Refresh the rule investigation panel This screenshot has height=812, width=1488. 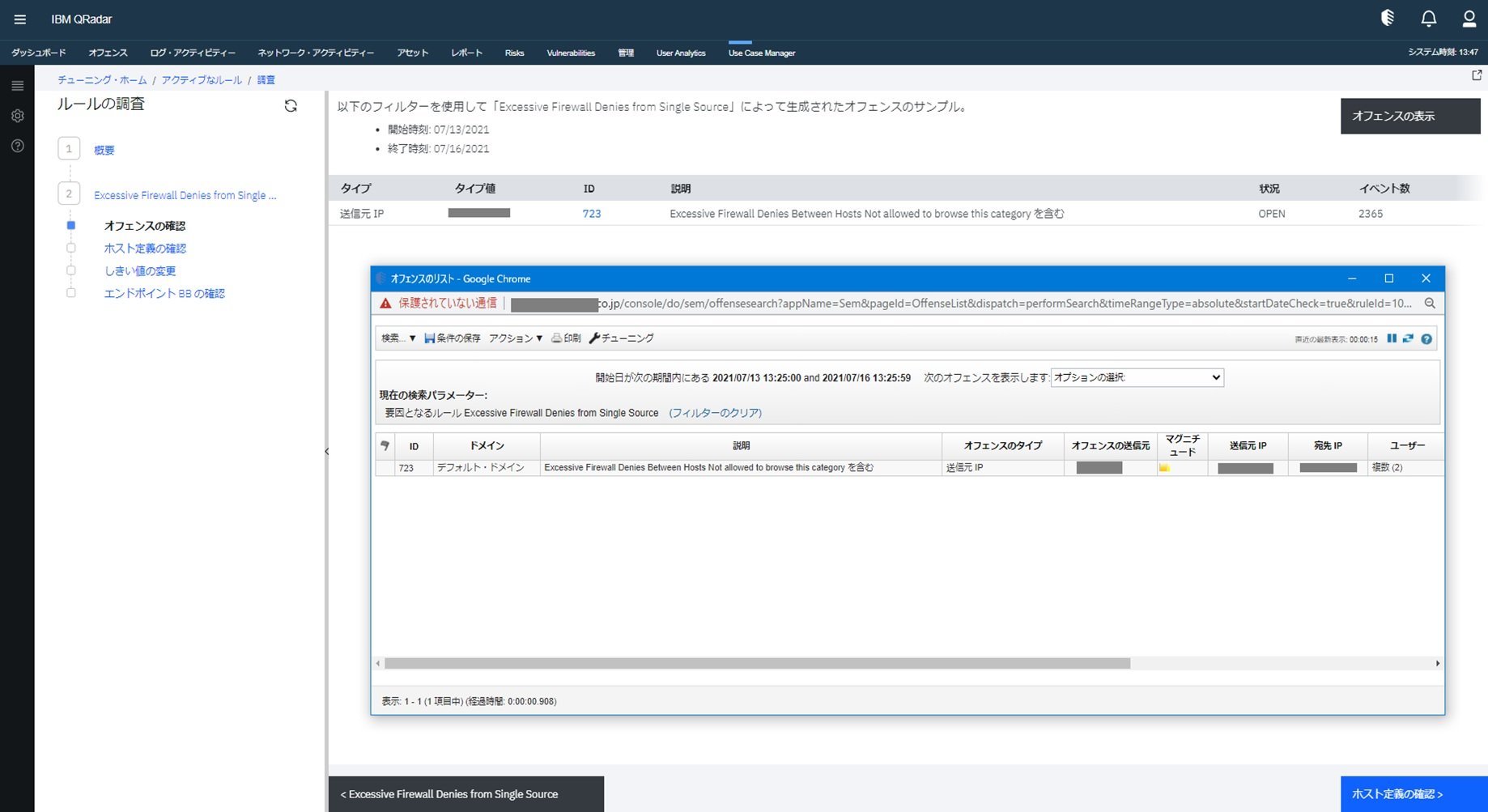pyautogui.click(x=291, y=106)
